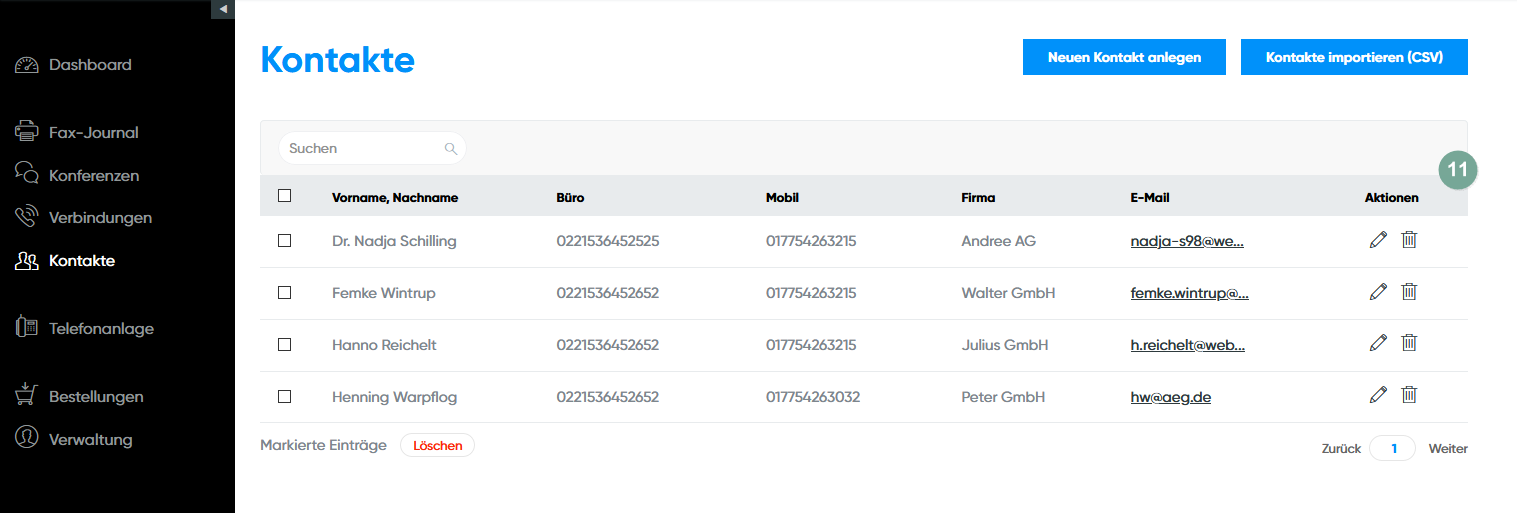Go to the next page with Weiter

click(1447, 449)
